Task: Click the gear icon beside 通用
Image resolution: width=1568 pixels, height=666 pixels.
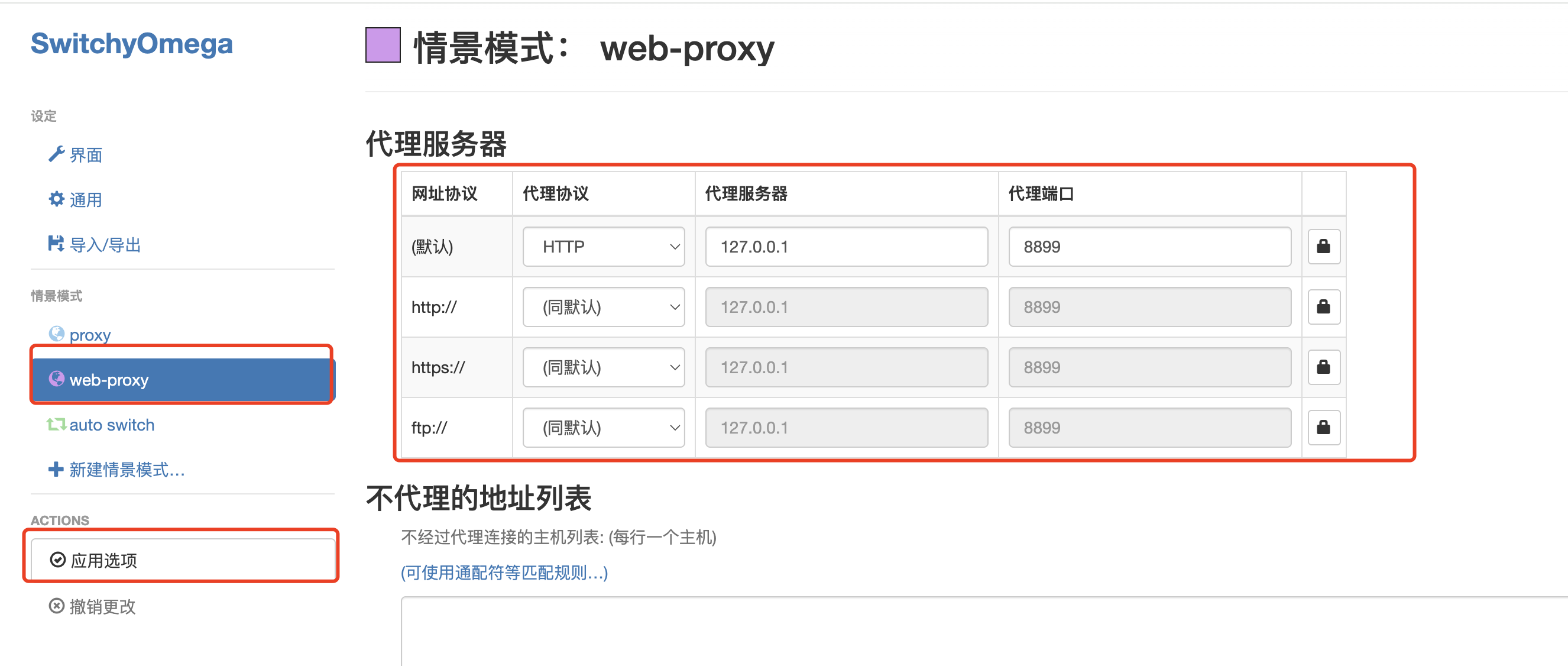Action: [56, 199]
